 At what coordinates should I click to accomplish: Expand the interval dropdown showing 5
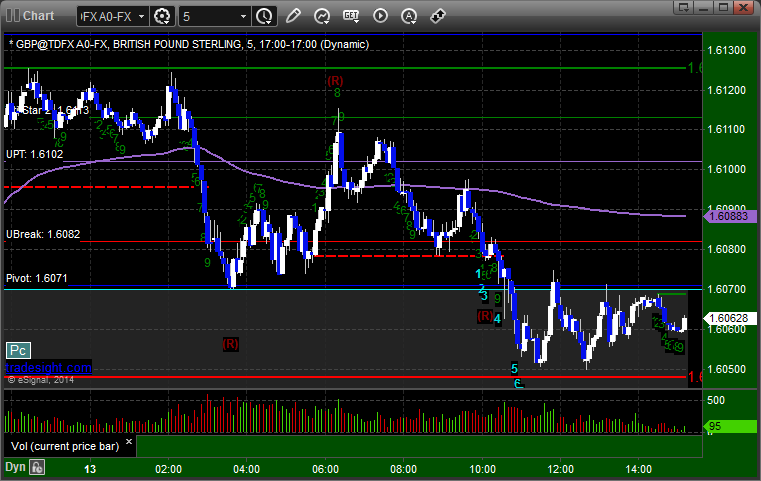tap(243, 17)
